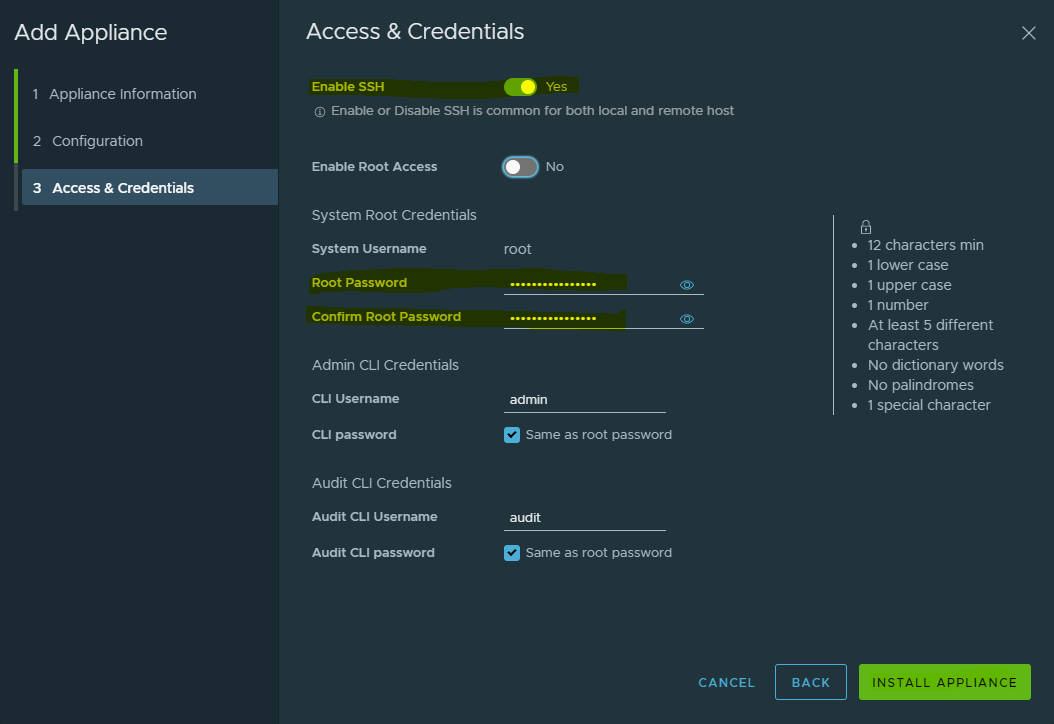Uncheck Audit CLI password Same as root password
Image resolution: width=1054 pixels, height=724 pixels.
coord(512,553)
